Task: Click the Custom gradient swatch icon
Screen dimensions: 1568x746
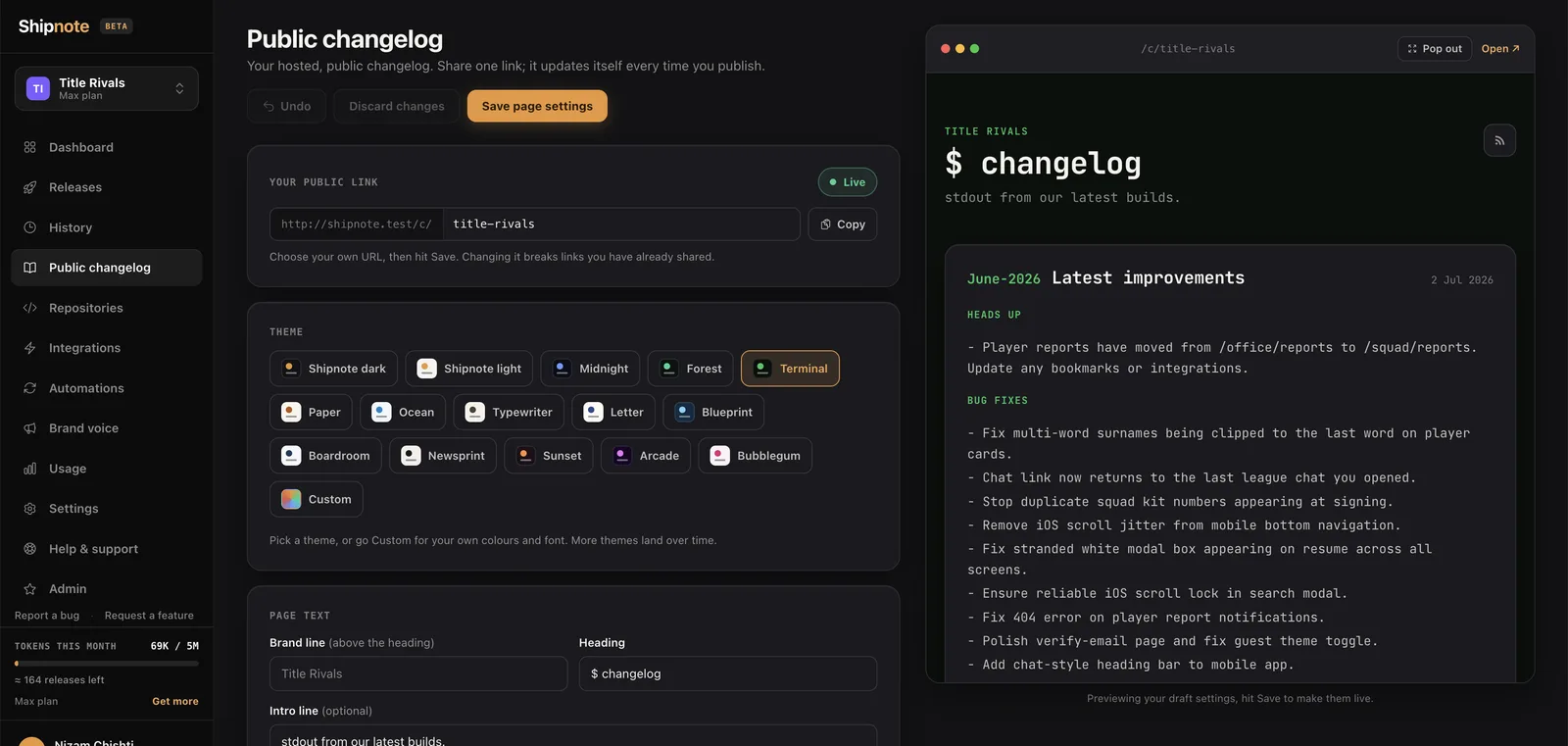Action: pyautogui.click(x=291, y=499)
